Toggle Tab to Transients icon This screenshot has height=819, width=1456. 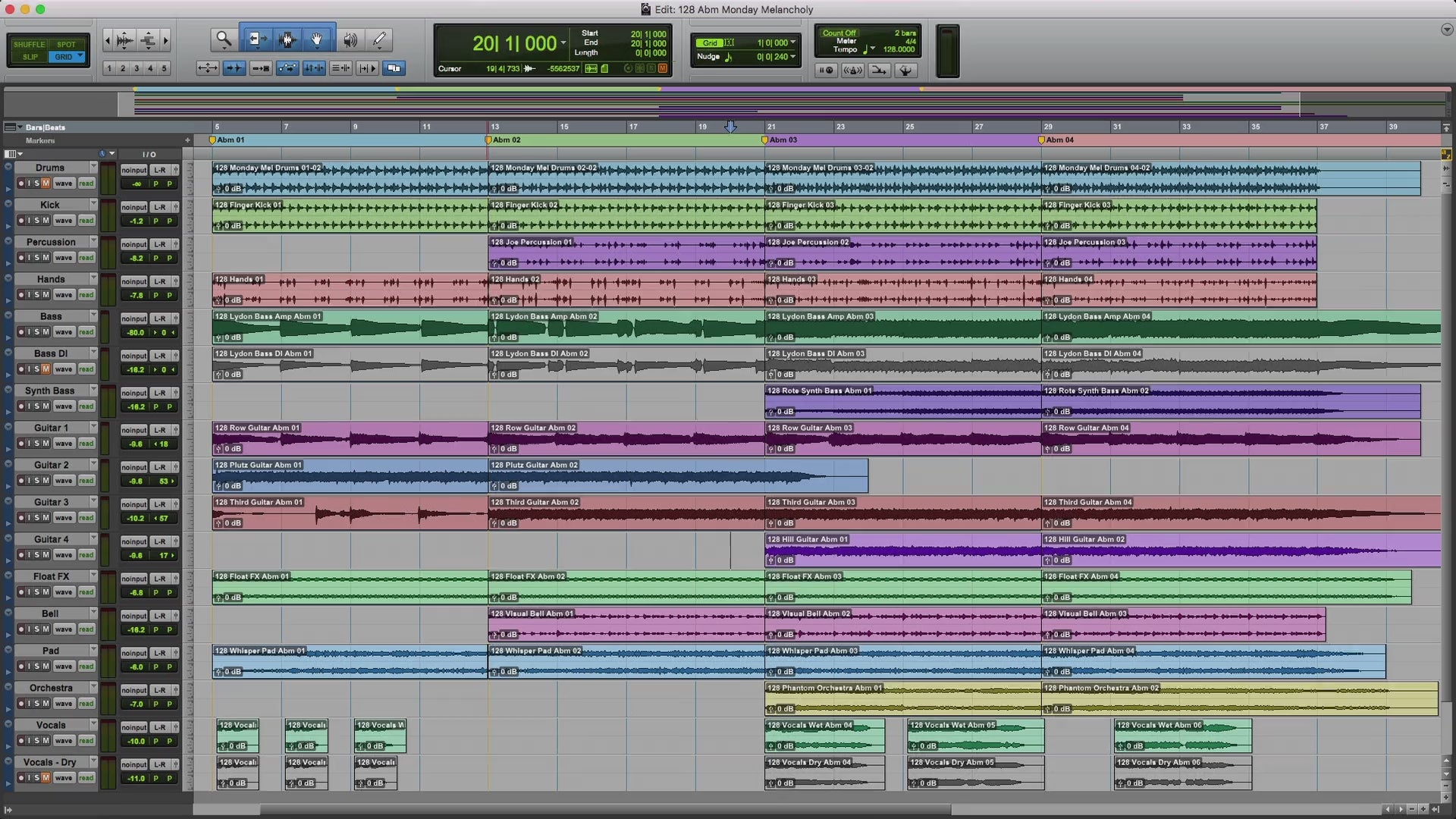click(234, 68)
